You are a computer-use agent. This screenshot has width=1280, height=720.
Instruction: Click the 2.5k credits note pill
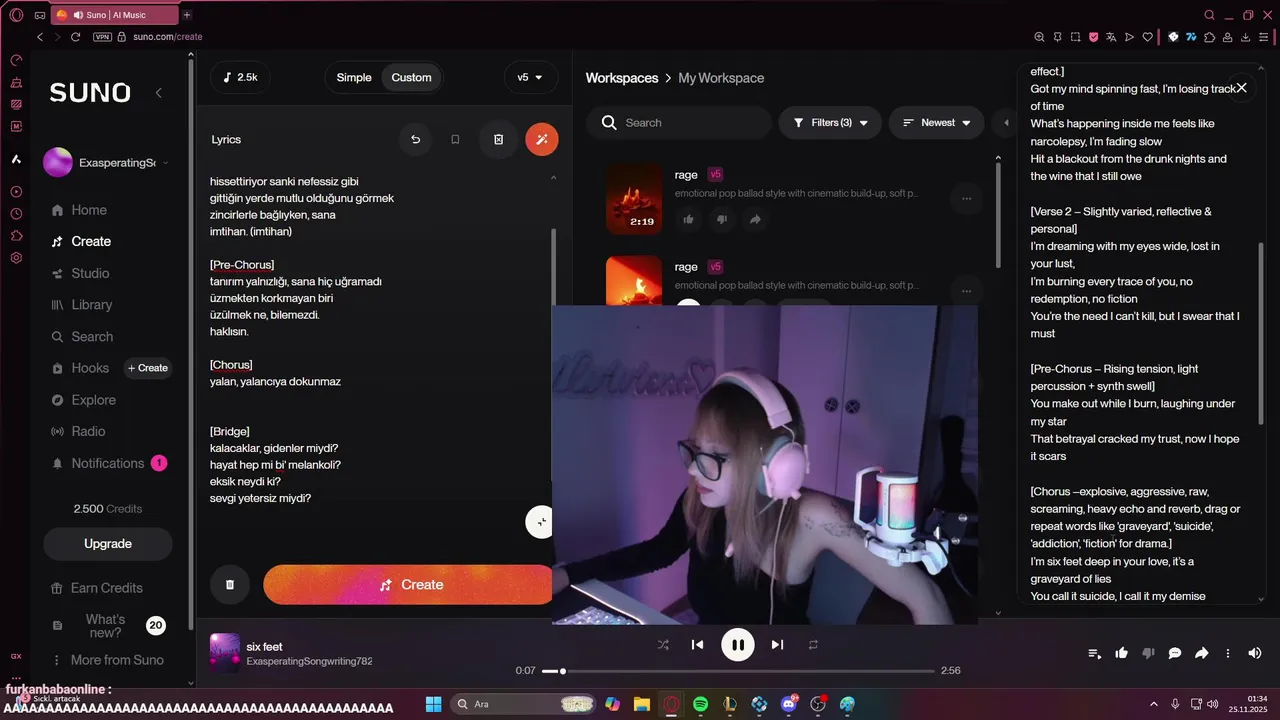[x=240, y=77]
